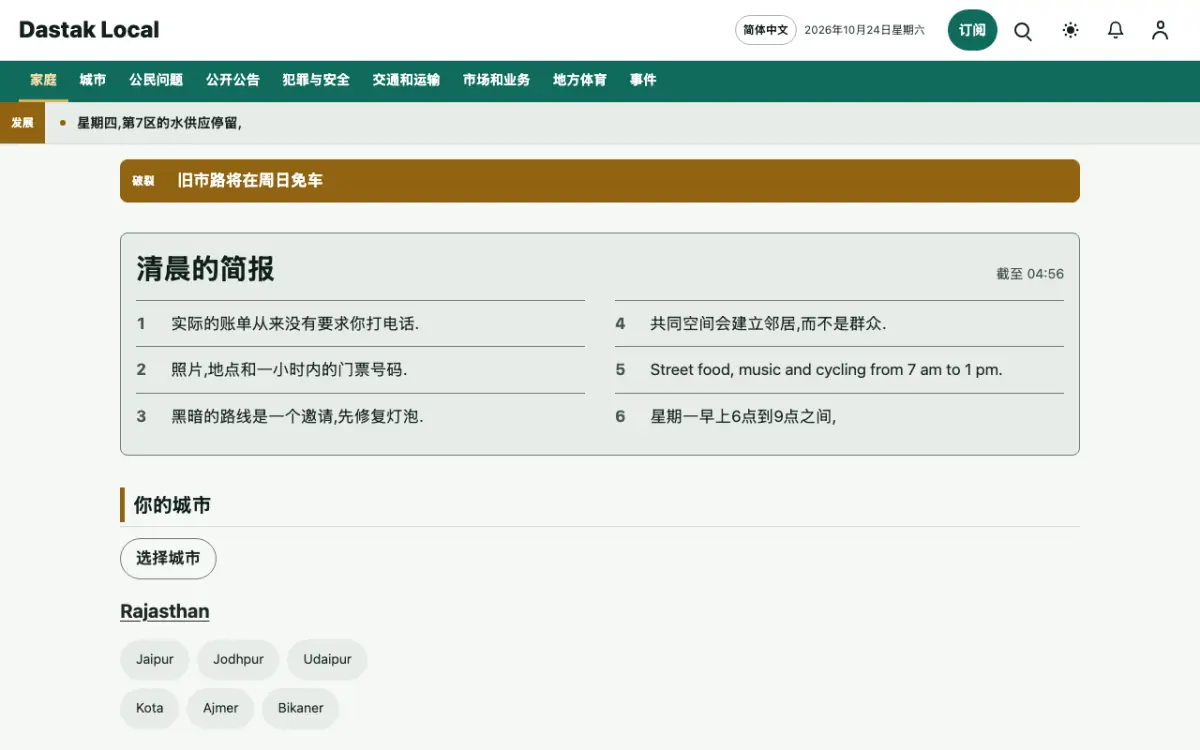Go to Dastak Local home logo
The height and width of the screenshot is (750, 1200).
(89, 30)
